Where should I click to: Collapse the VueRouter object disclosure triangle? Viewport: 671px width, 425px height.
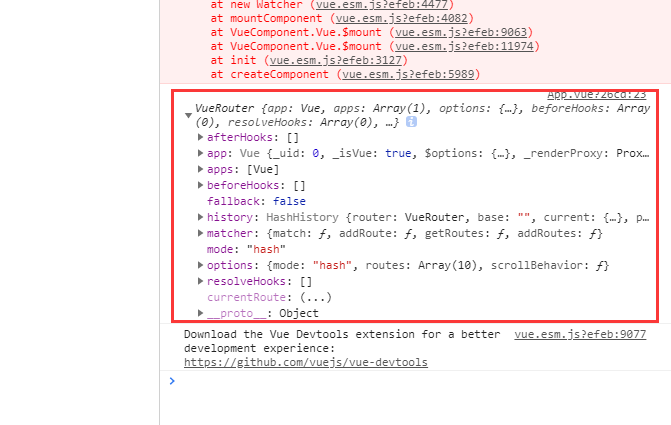tap(188, 115)
